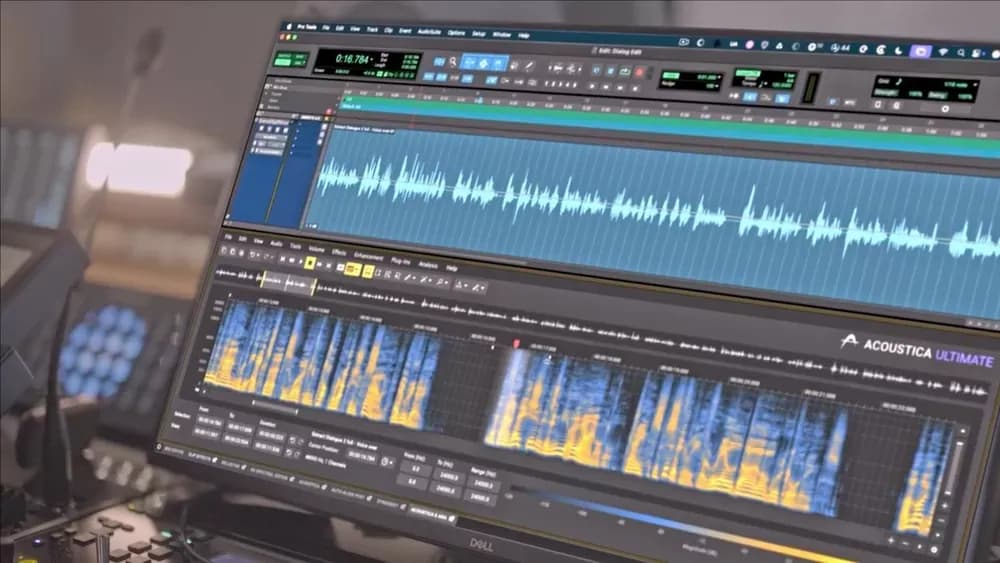Screen dimensions: 1000x563
Task: Click the main counter showing 0:16.784
Action: click(352, 59)
